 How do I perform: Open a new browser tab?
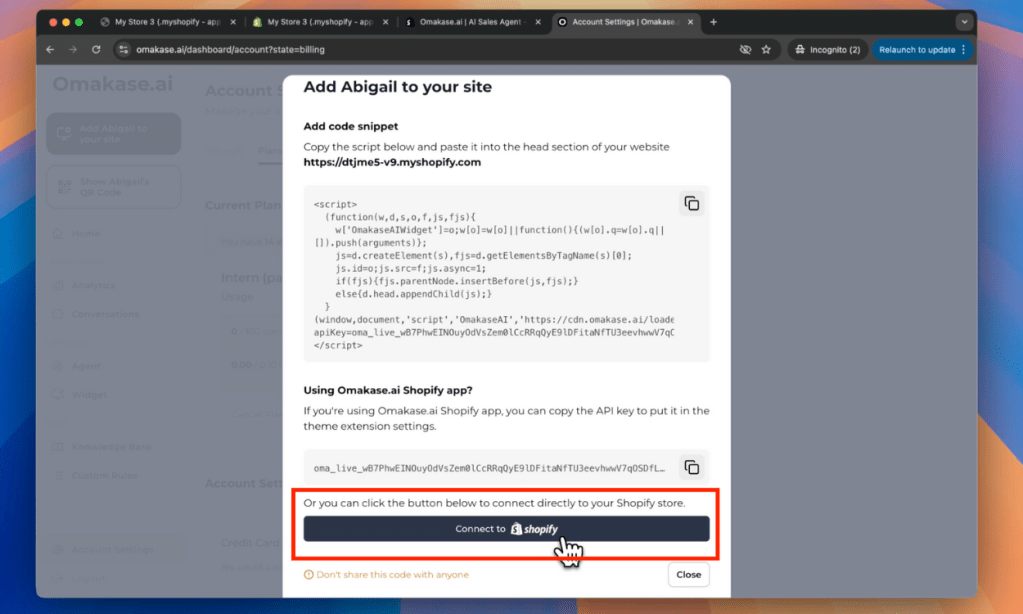[x=713, y=22]
